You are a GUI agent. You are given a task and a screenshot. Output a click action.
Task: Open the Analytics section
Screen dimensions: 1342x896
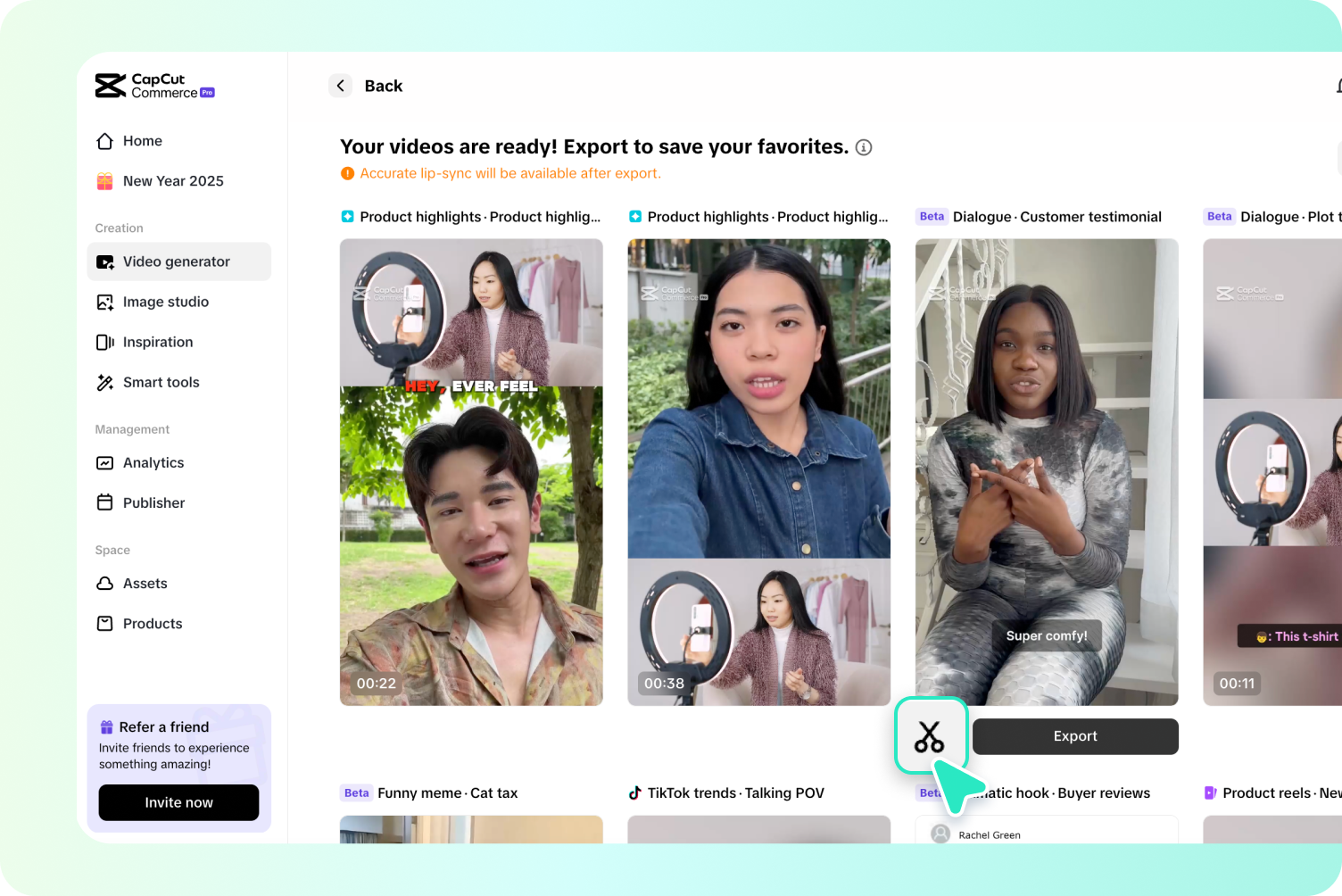click(x=179, y=462)
